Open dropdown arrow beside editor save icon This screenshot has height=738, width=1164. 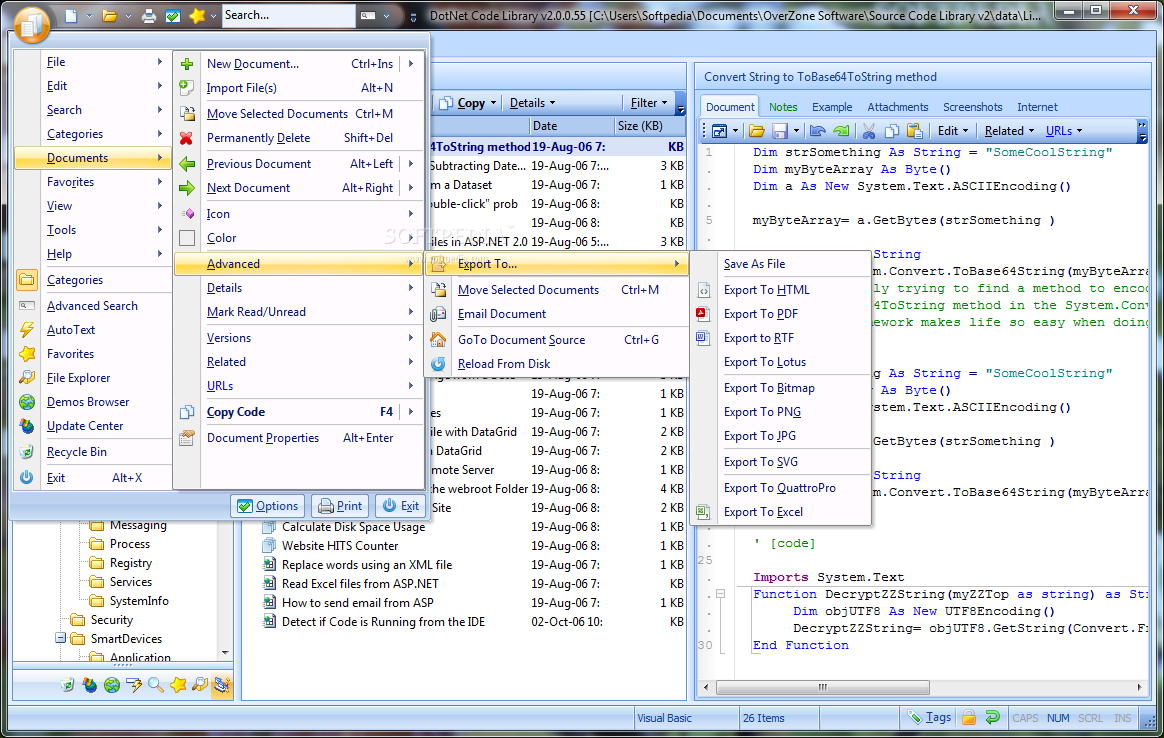(797, 131)
